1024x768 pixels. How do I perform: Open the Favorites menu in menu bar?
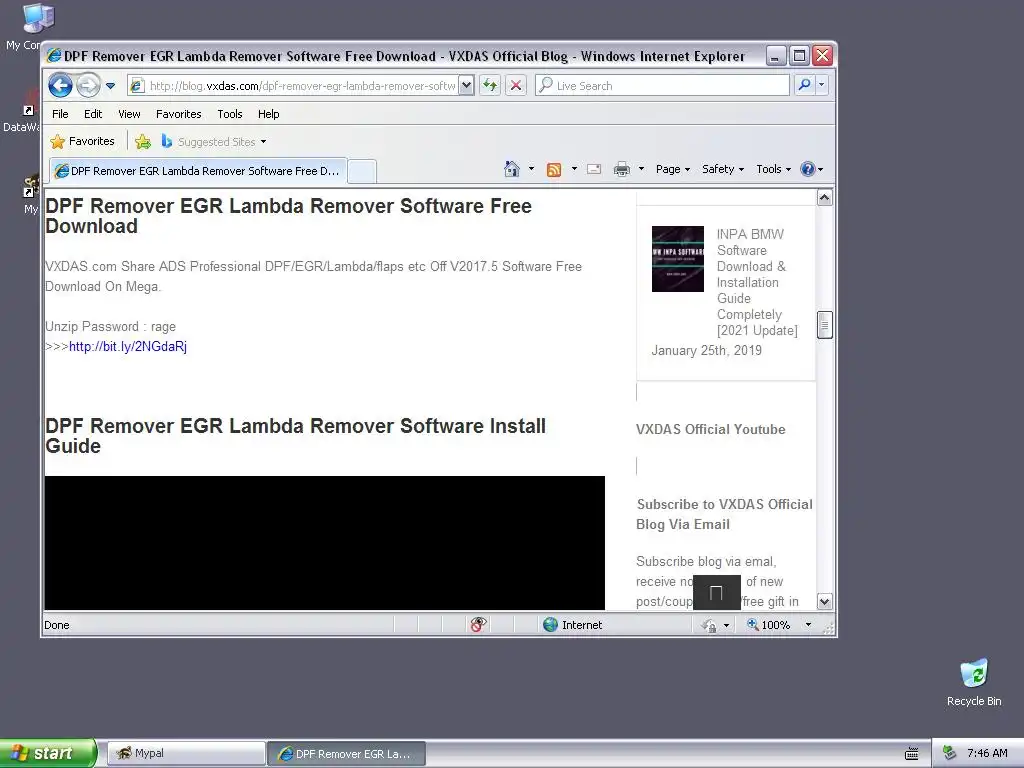178,114
